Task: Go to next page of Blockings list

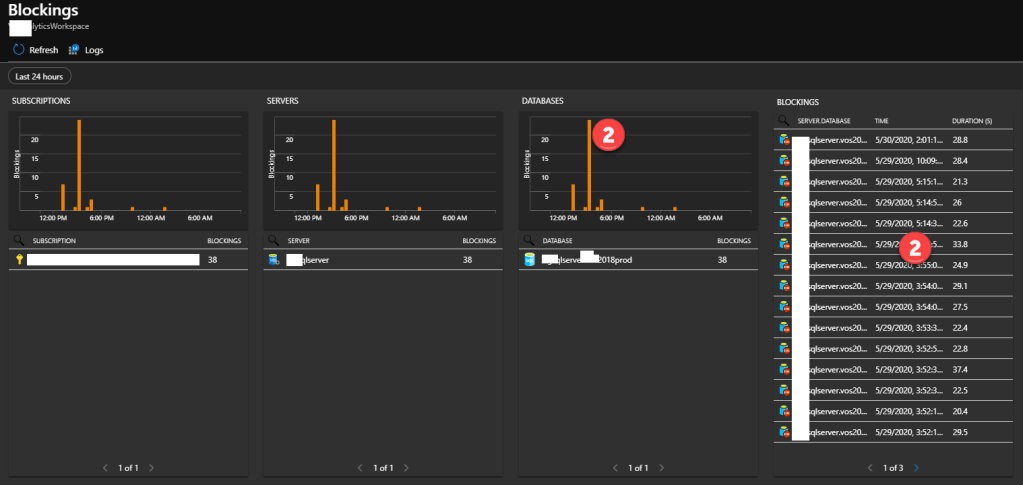Action: point(916,467)
